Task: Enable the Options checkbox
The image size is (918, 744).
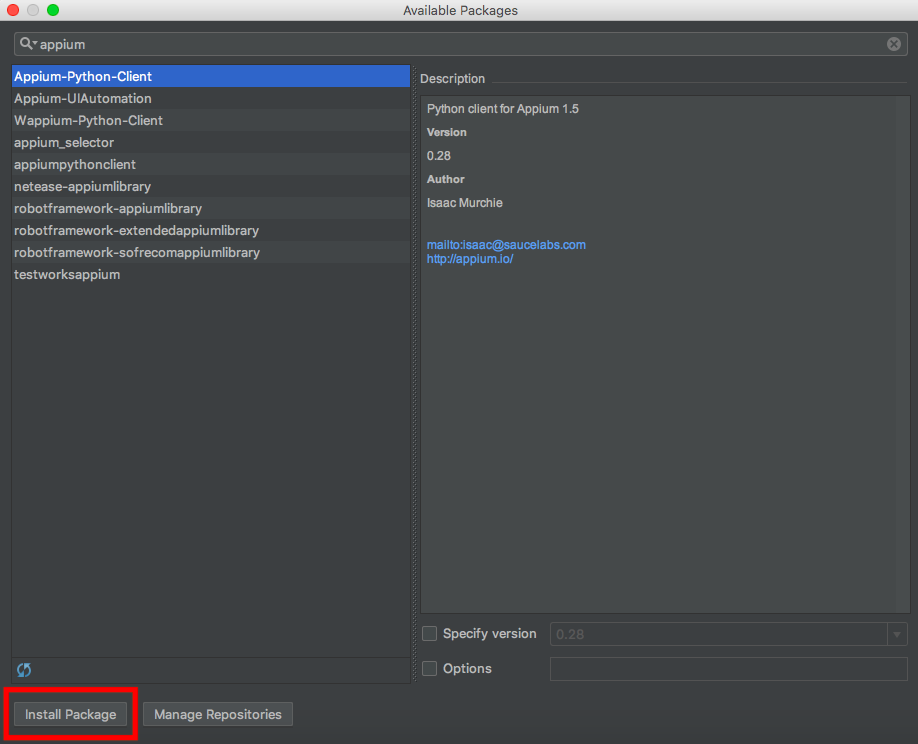Action: pyautogui.click(x=429, y=668)
